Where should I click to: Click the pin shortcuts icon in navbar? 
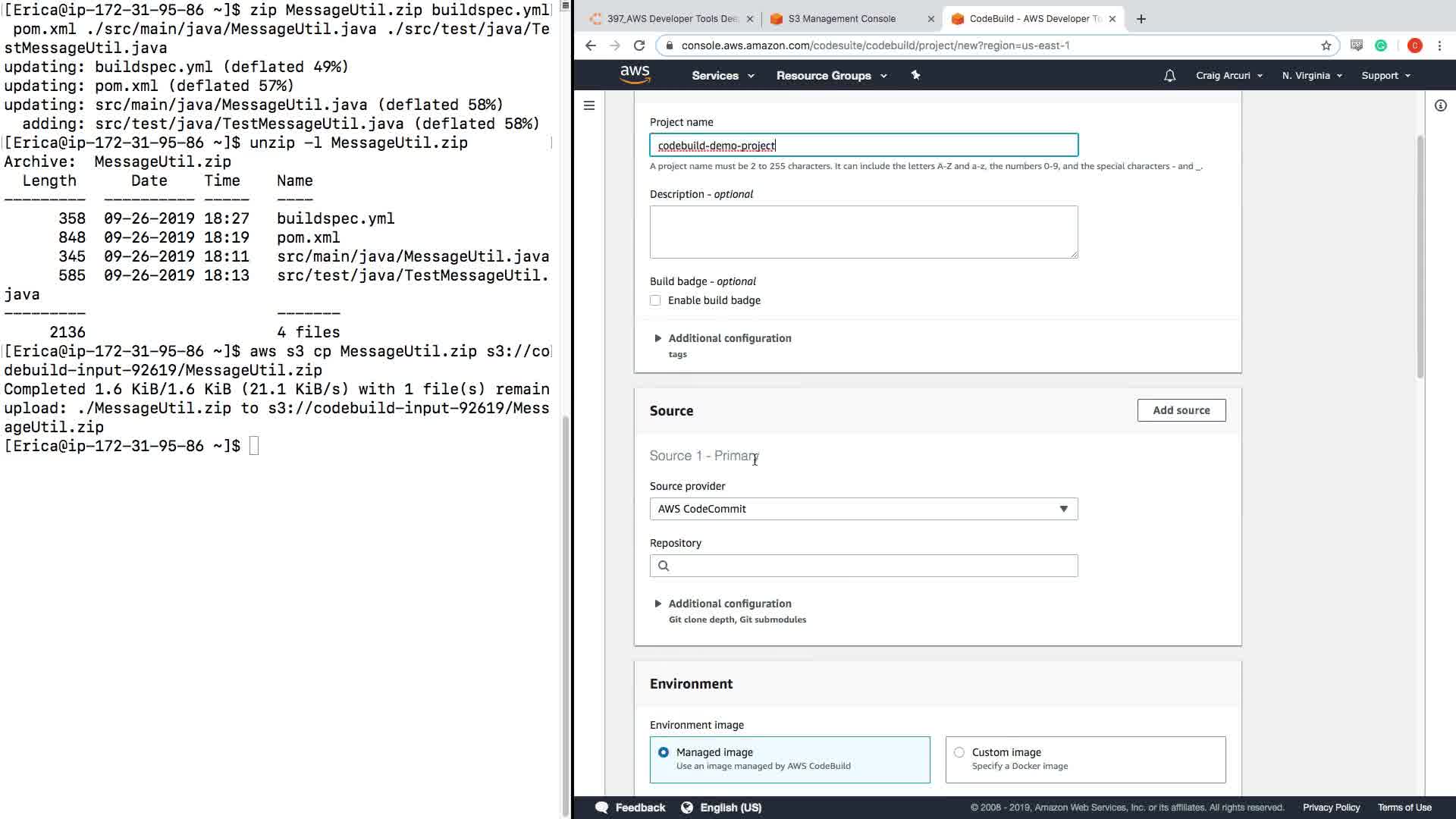click(x=915, y=75)
